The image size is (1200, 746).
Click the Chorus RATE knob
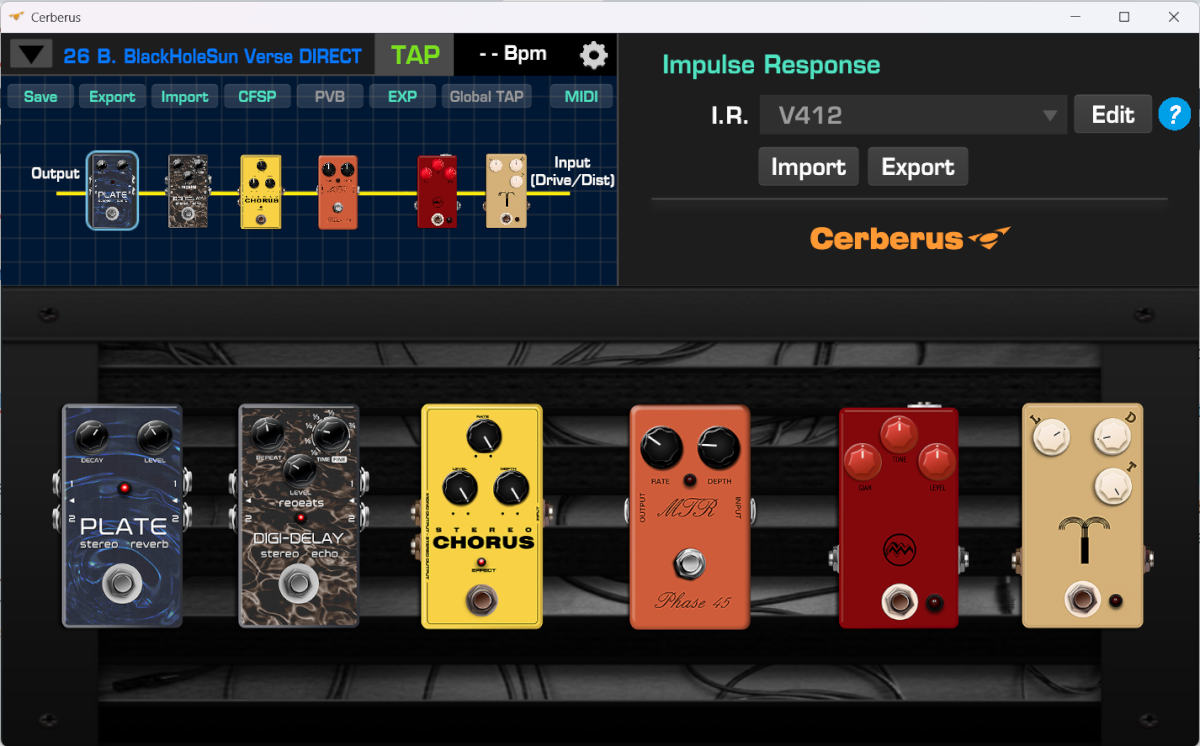(483, 438)
